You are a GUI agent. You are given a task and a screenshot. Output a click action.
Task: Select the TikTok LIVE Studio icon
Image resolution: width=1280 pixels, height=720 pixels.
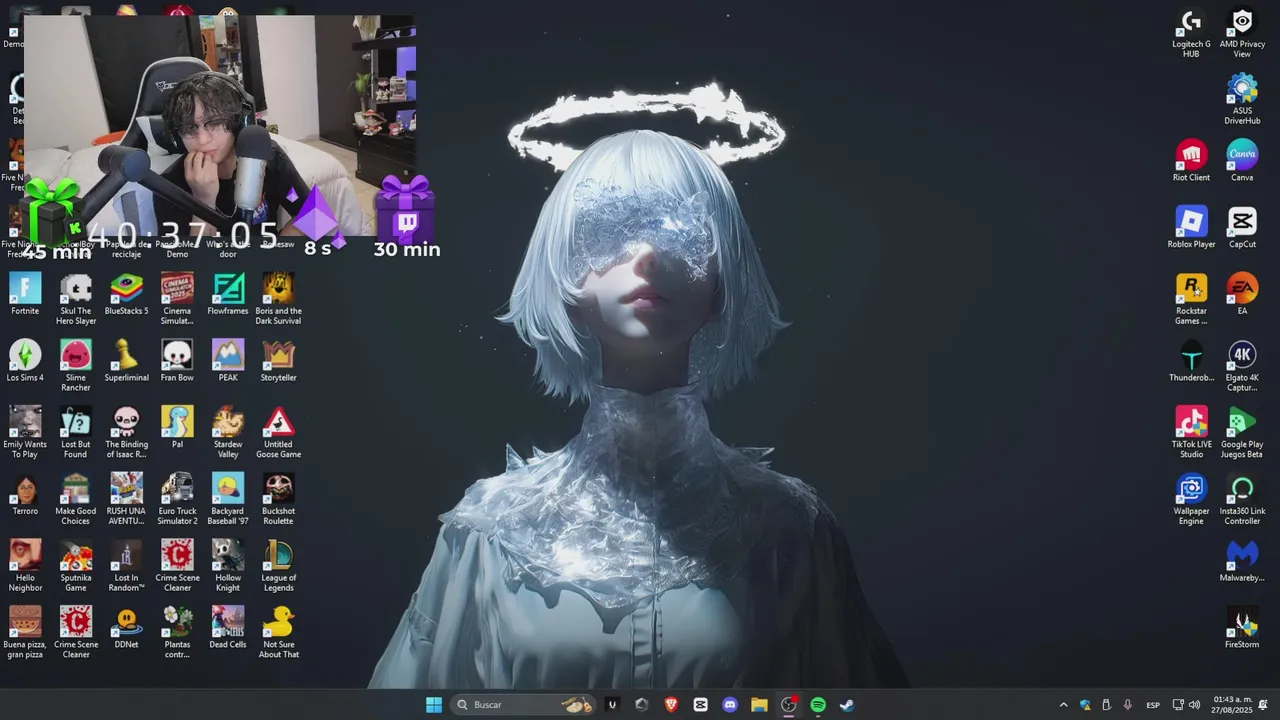1191,432
